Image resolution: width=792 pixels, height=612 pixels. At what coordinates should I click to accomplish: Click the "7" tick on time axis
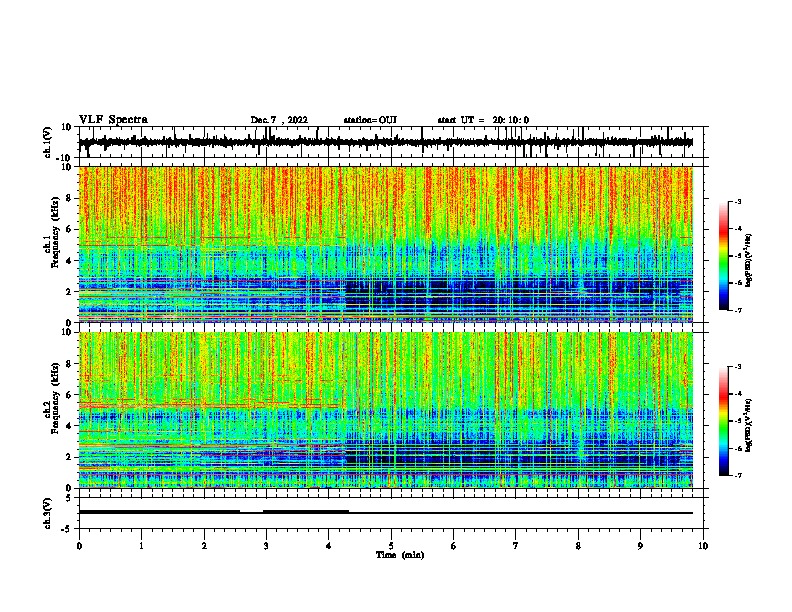pyautogui.click(x=516, y=545)
